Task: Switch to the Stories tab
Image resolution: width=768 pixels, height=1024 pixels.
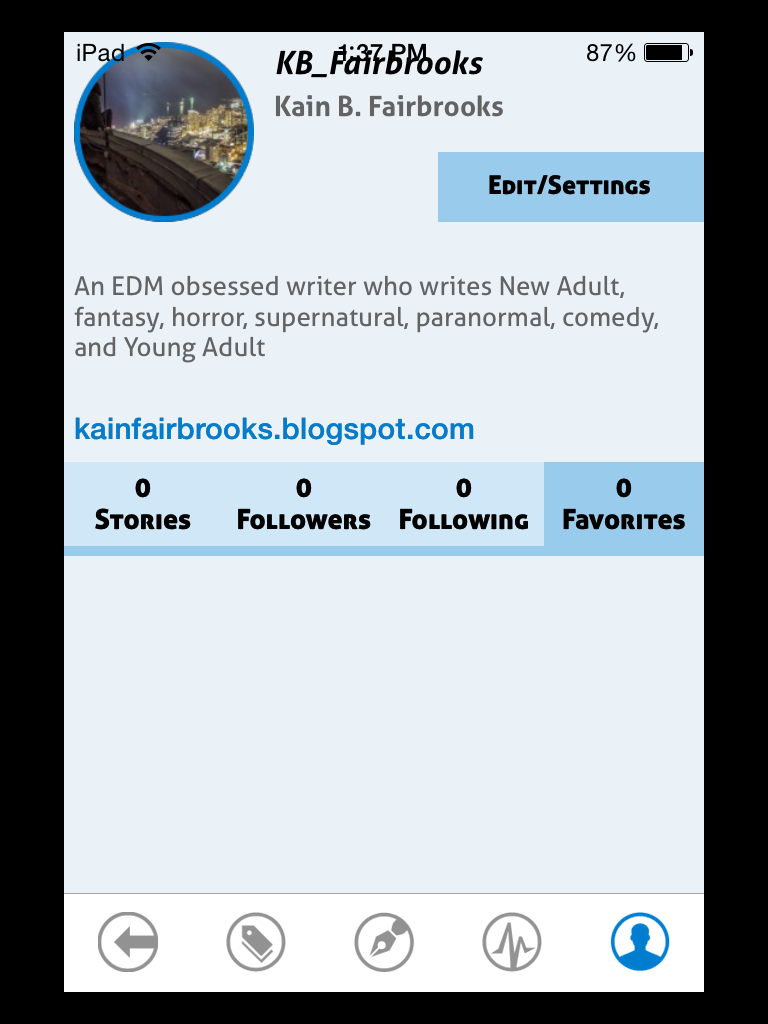Action: 143,504
